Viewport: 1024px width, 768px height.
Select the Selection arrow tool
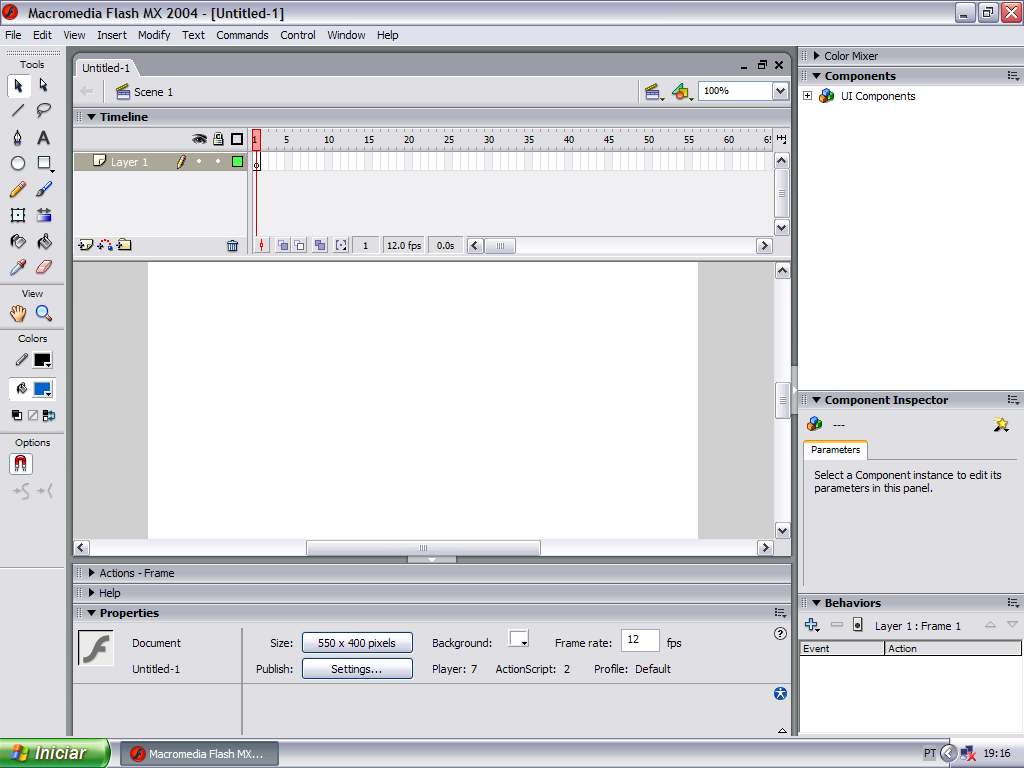click(x=18, y=85)
